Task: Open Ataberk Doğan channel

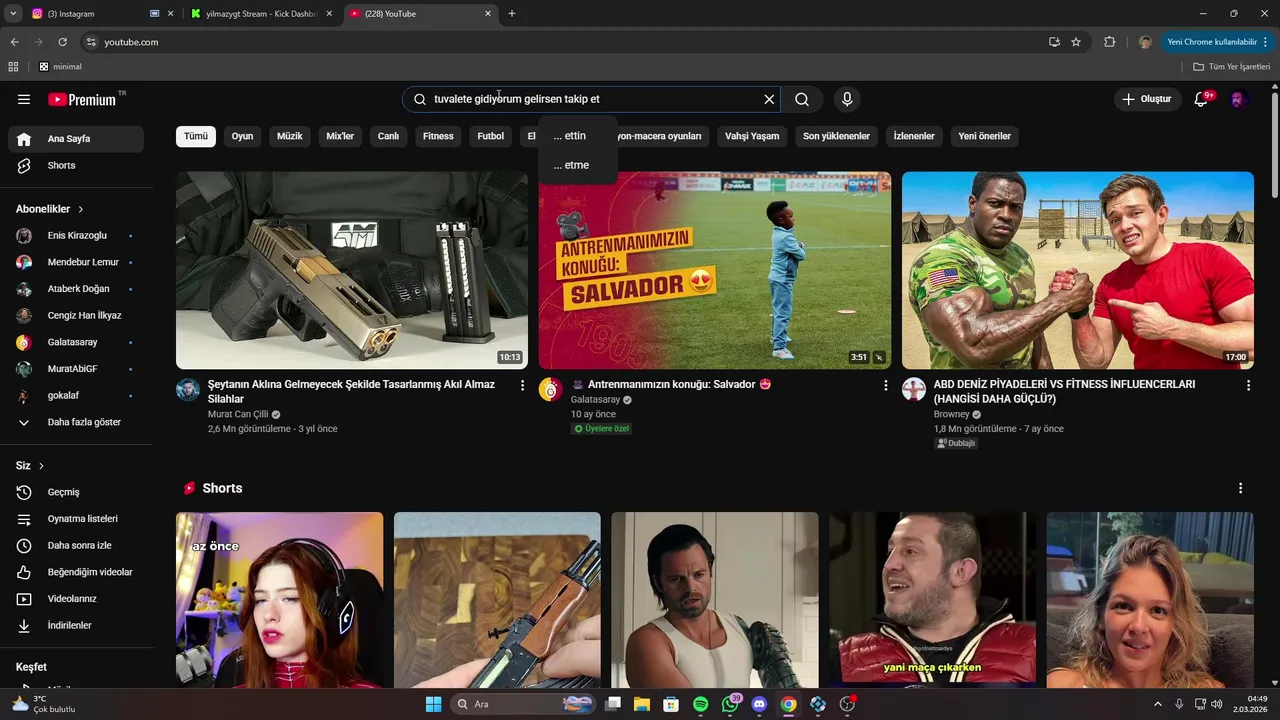Action: (x=76, y=289)
